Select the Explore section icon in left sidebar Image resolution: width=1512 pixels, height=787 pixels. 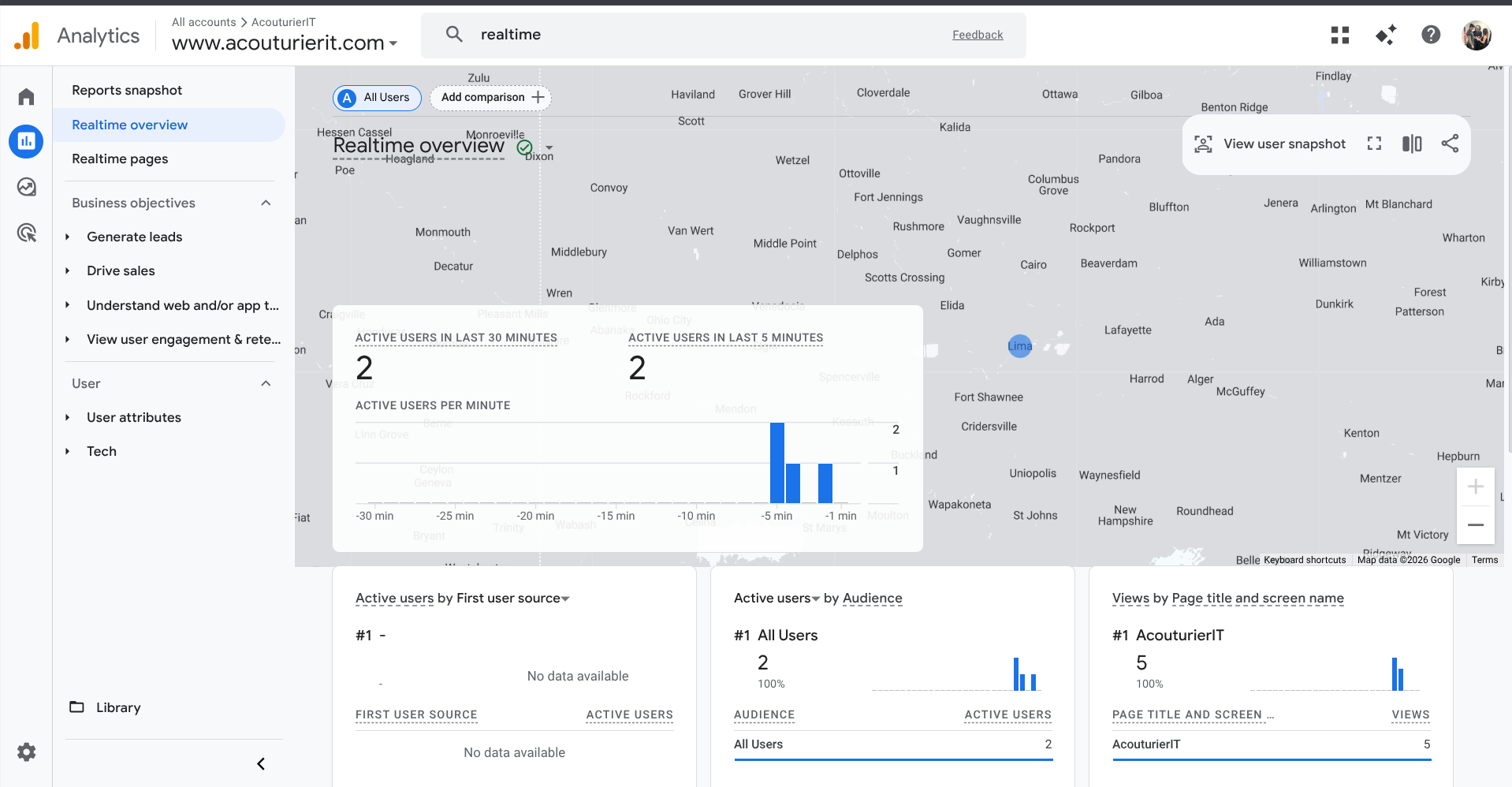pyautogui.click(x=26, y=187)
